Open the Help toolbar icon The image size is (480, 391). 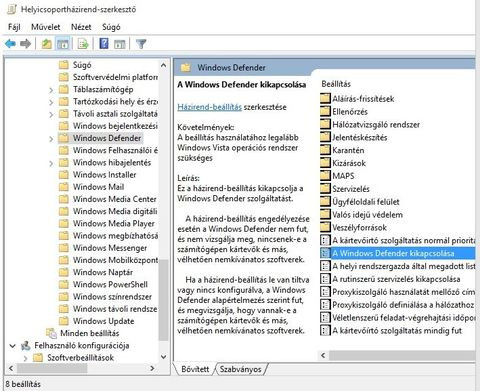point(104,44)
